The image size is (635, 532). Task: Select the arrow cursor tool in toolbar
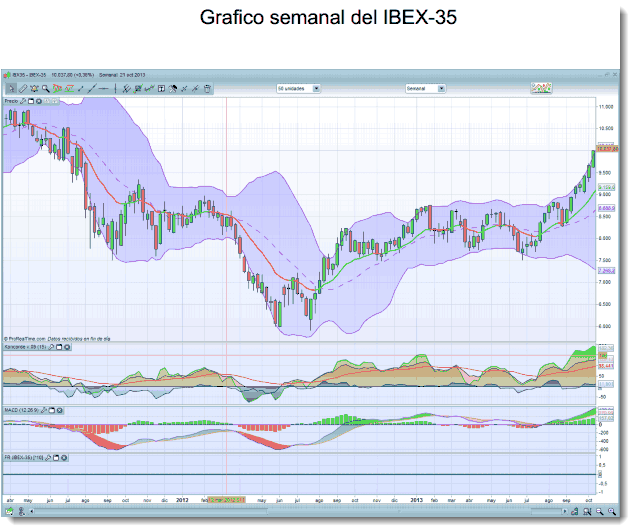(x=10, y=88)
